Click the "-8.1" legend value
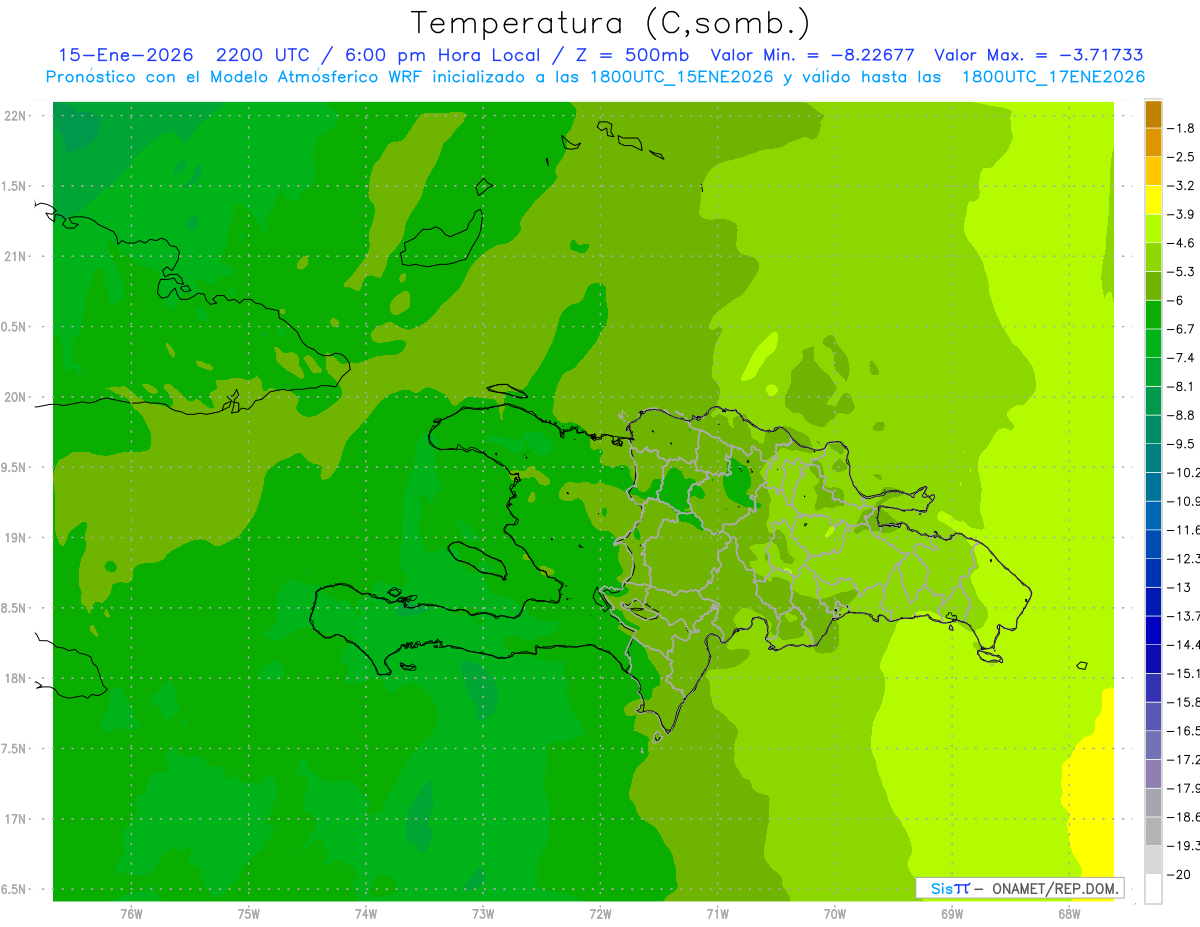1200x927 pixels. 1182,386
